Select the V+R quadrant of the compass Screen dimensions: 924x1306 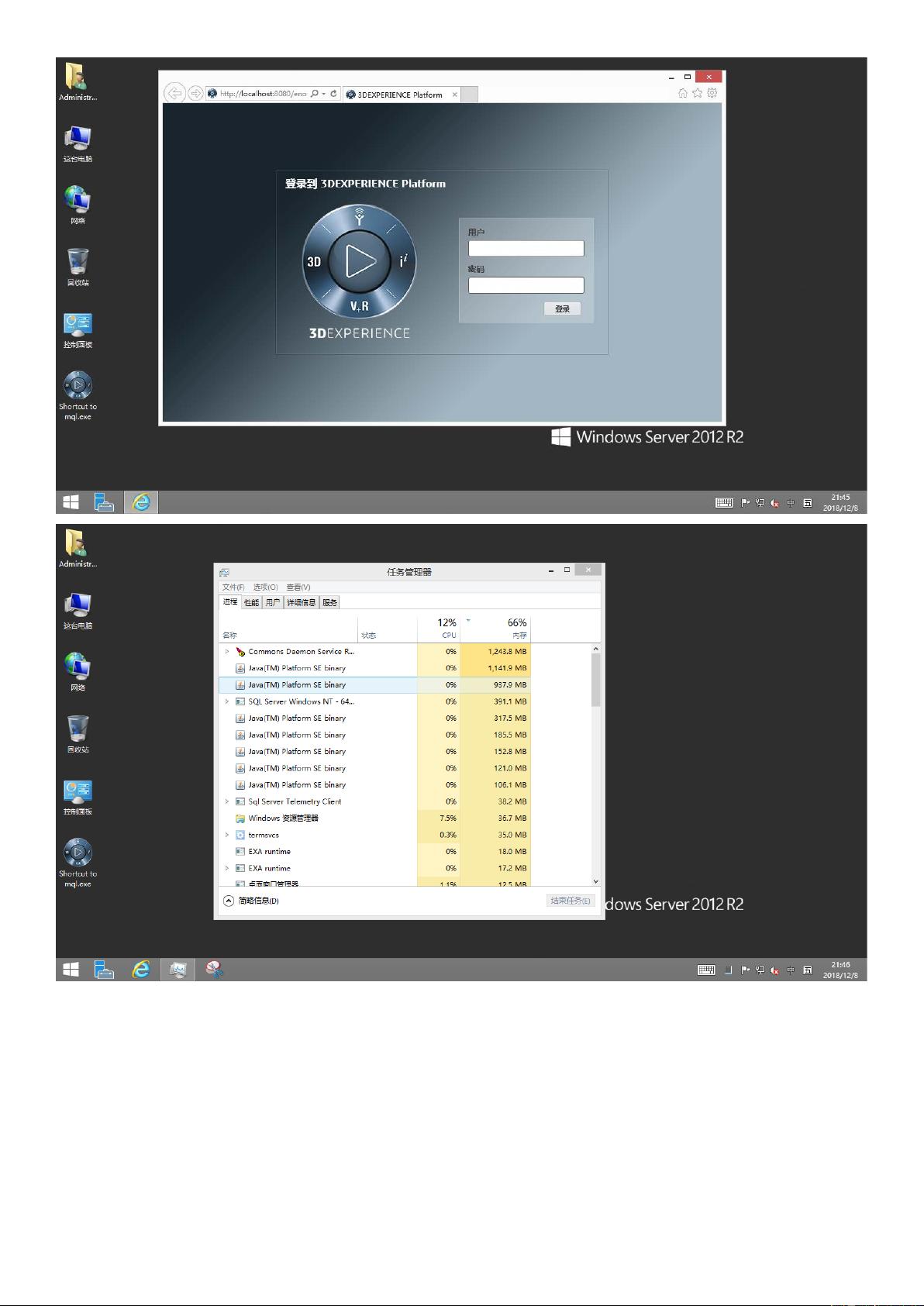pyautogui.click(x=359, y=305)
